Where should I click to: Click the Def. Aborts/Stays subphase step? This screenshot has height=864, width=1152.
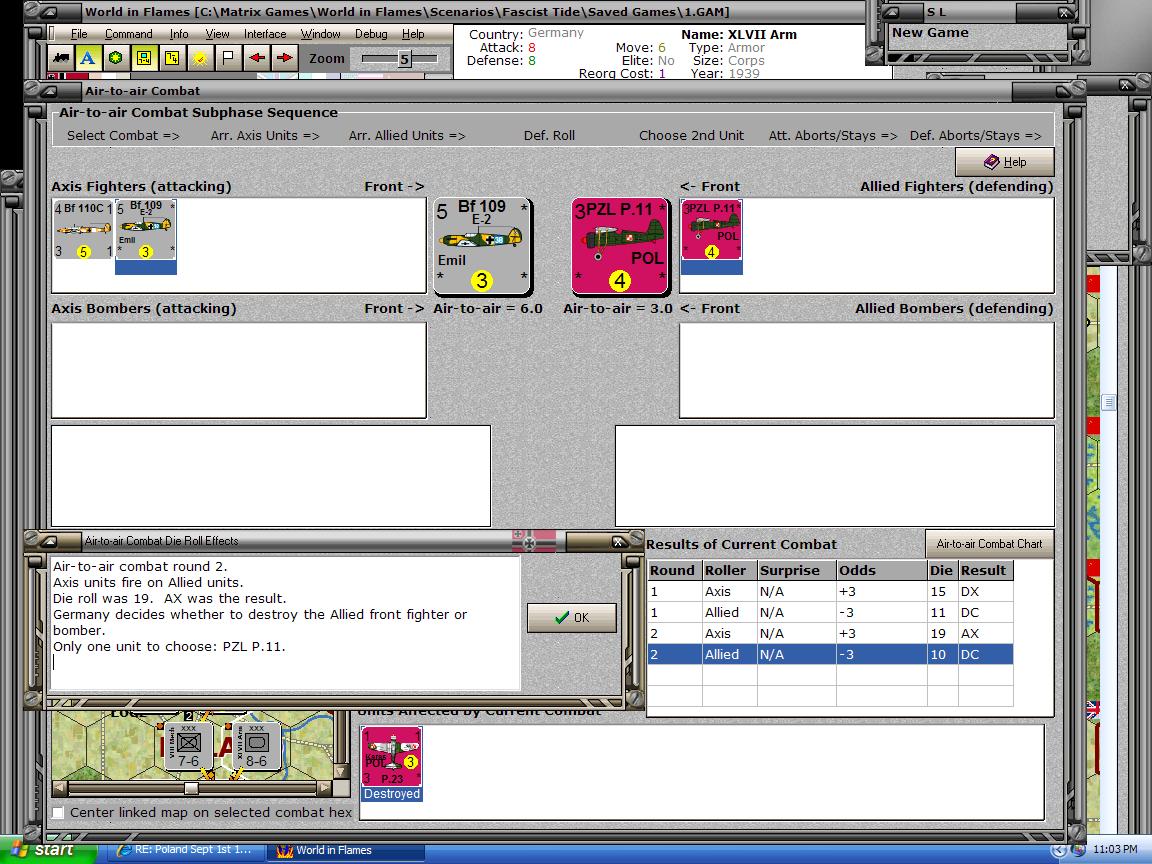(x=976, y=135)
